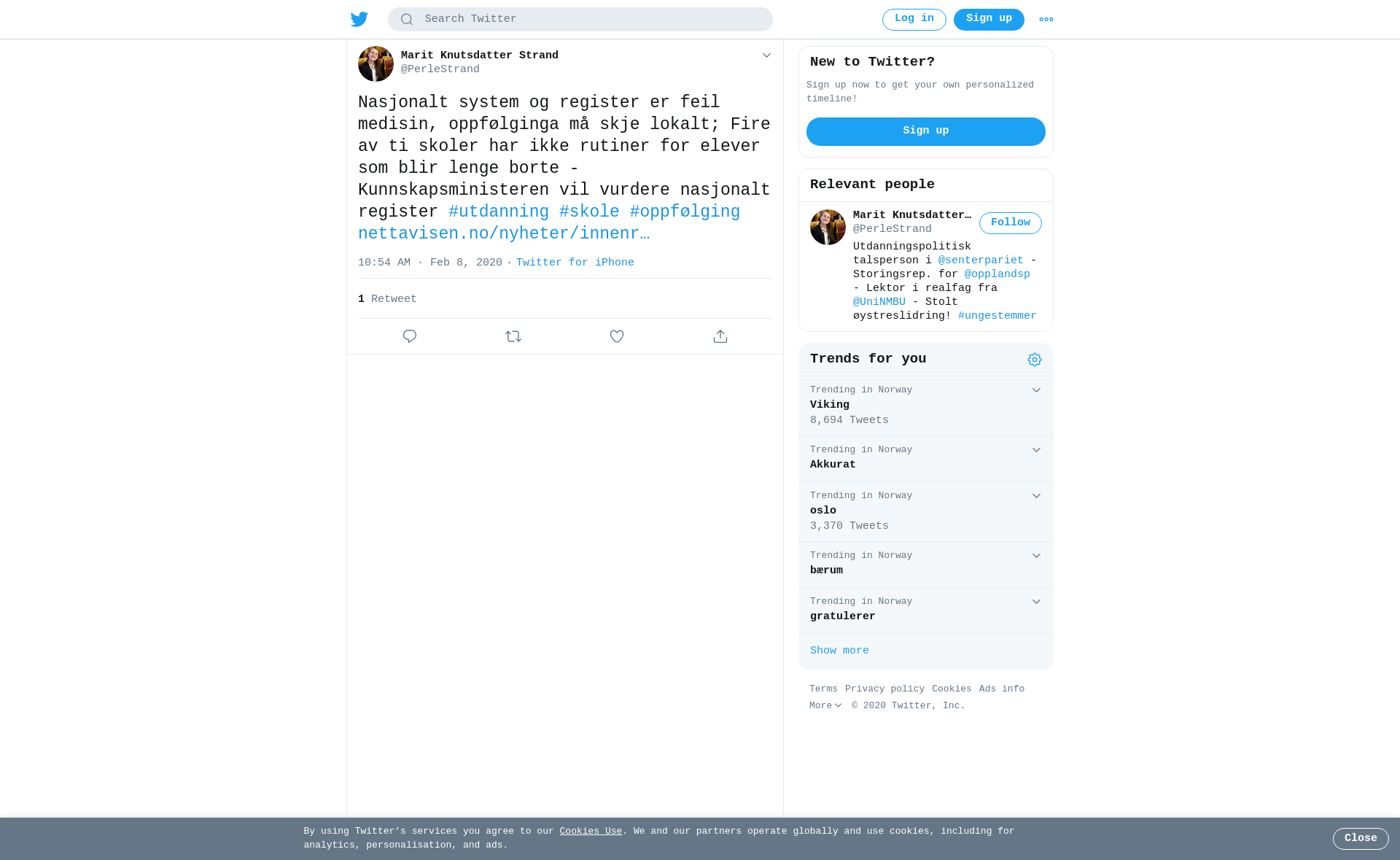Click the Log in button
Viewport: 1400px width, 860px height.
(914, 20)
